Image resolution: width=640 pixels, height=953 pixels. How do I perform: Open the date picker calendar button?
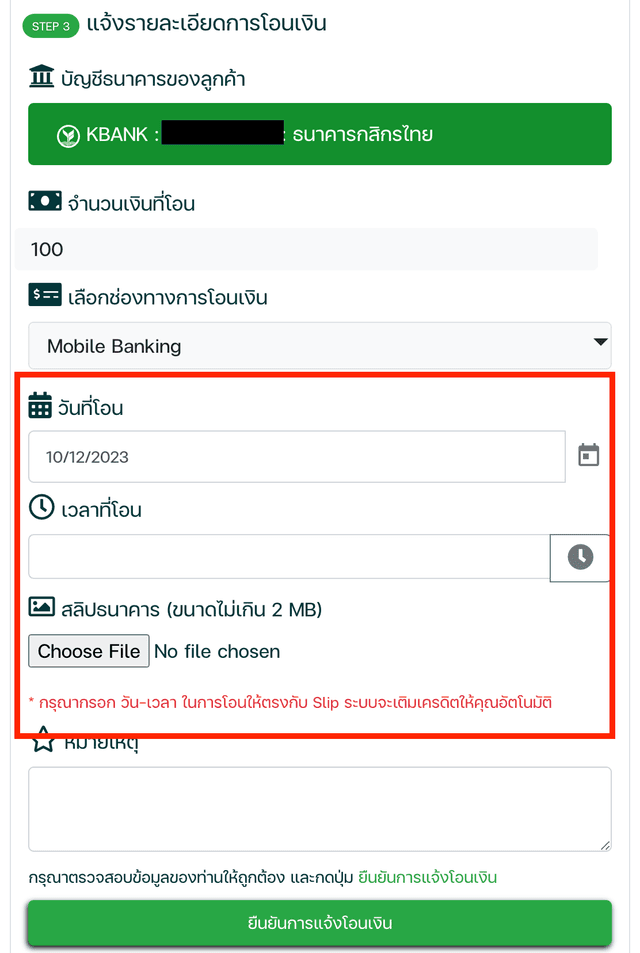click(x=588, y=455)
